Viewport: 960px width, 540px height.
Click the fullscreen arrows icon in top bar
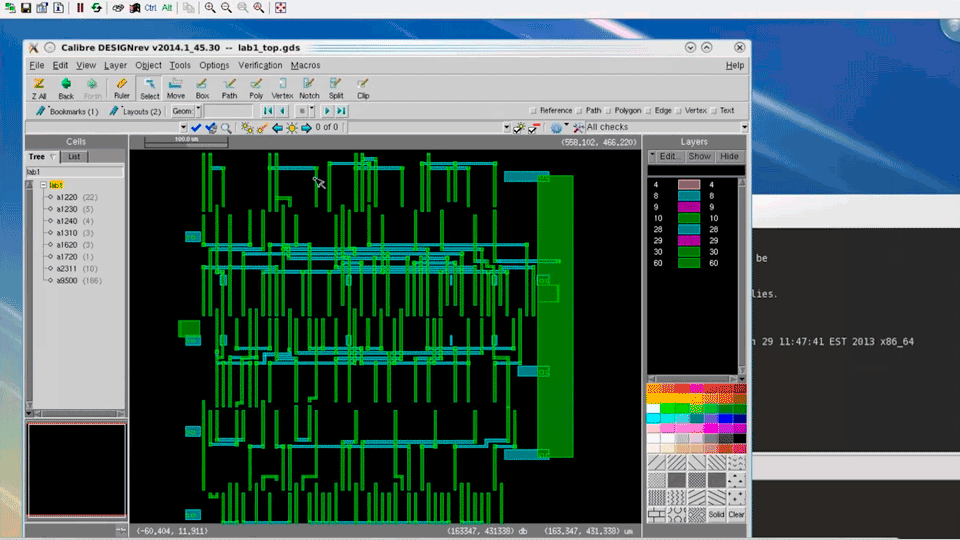pos(280,8)
